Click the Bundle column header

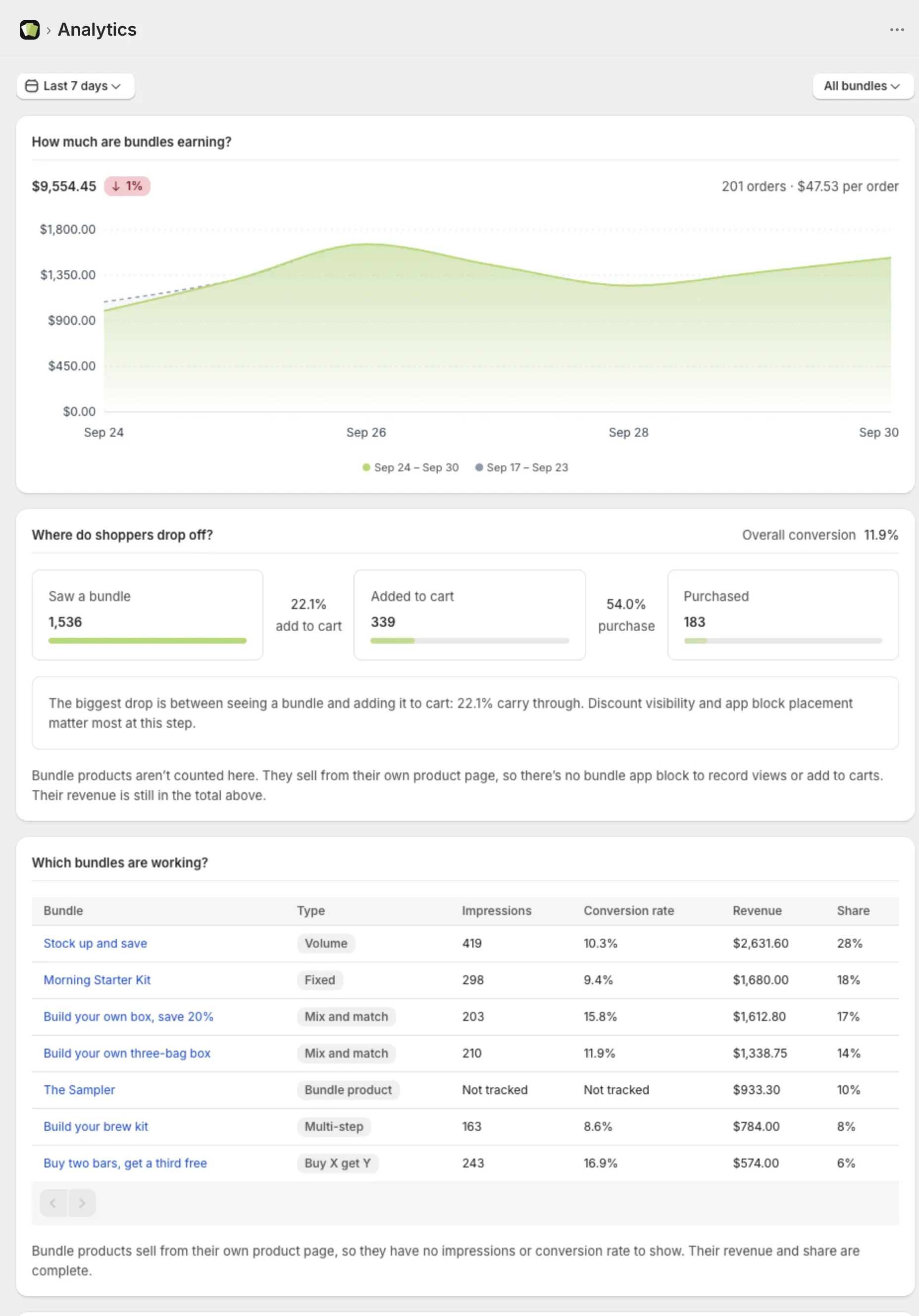click(x=63, y=910)
